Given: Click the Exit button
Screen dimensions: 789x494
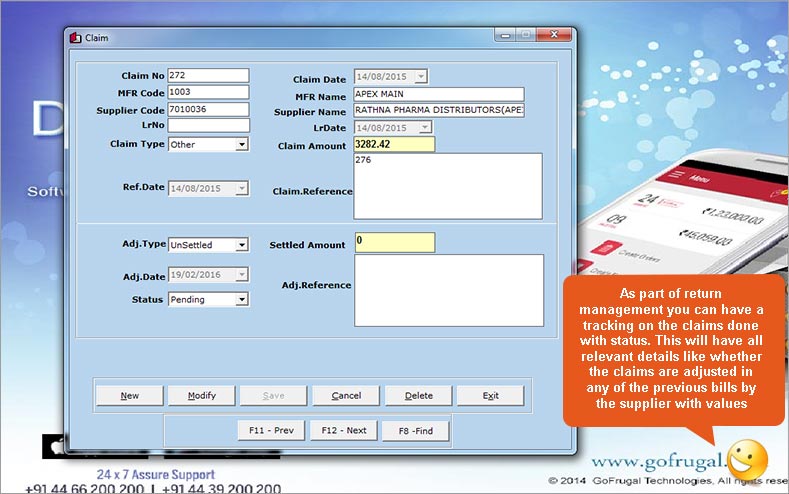Looking at the screenshot, I should (x=490, y=395).
